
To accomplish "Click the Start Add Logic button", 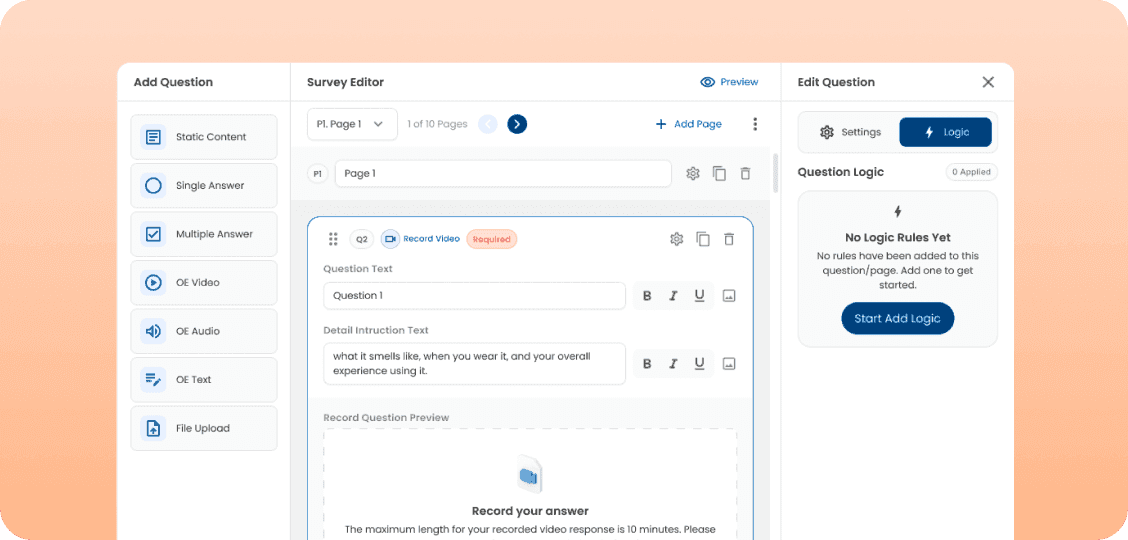I will point(898,319).
